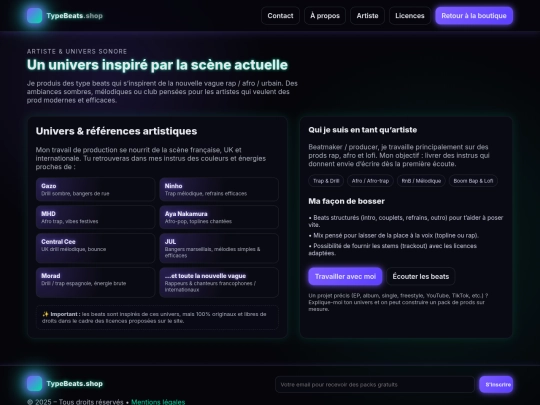Open the Mentions légales link
Screen dimensions: 540x405
coord(158,402)
